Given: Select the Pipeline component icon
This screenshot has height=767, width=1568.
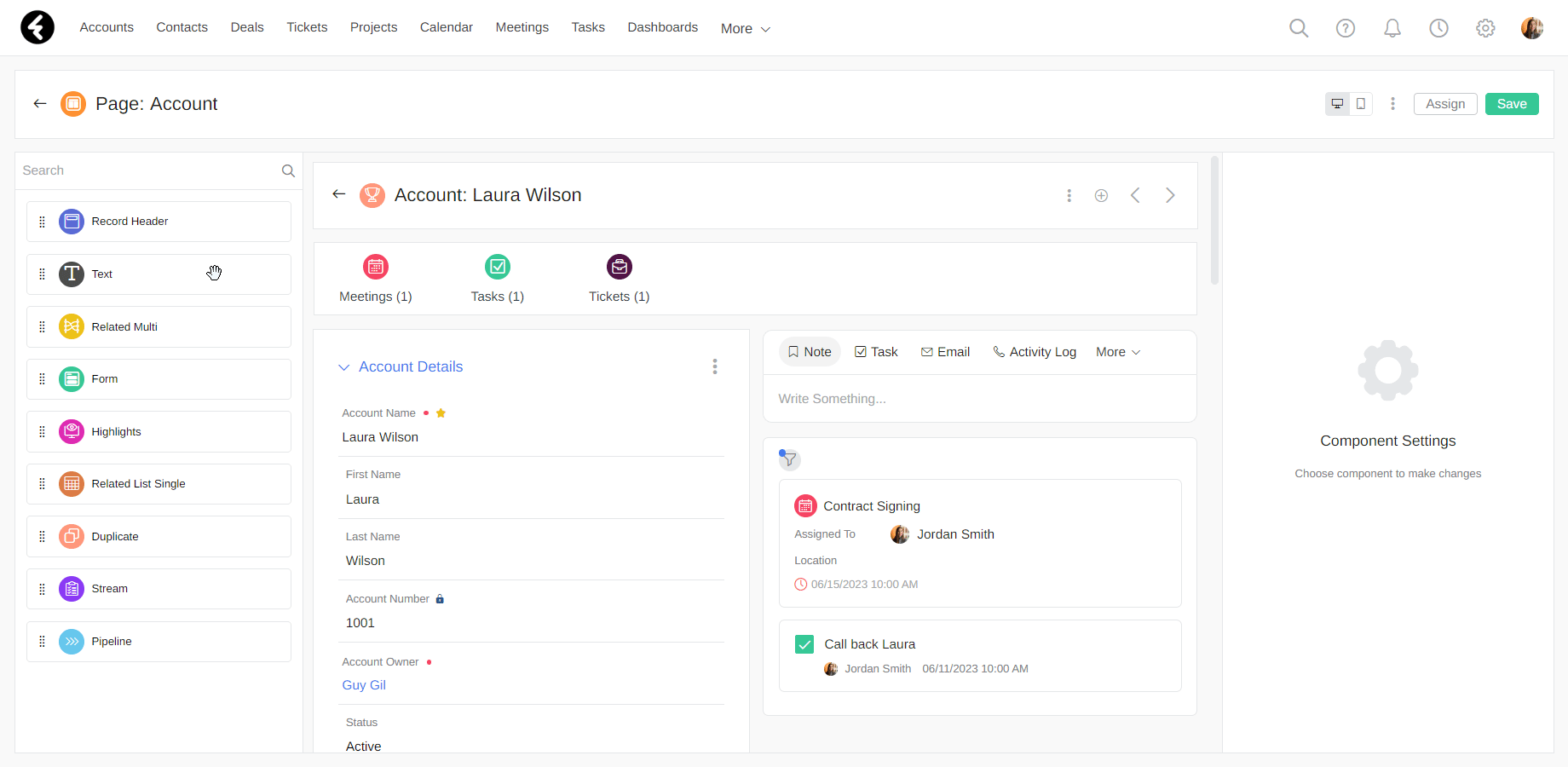Looking at the screenshot, I should [72, 642].
